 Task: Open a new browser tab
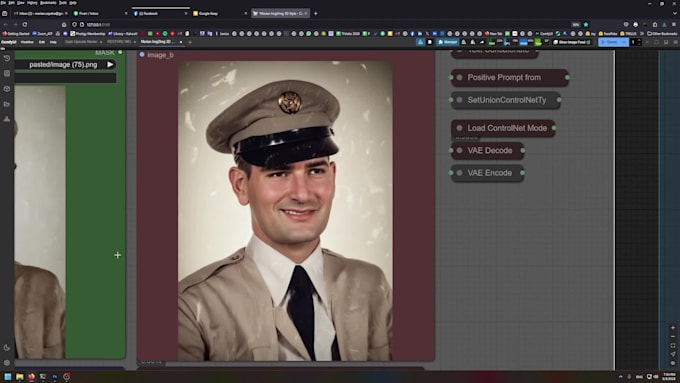(x=315, y=13)
